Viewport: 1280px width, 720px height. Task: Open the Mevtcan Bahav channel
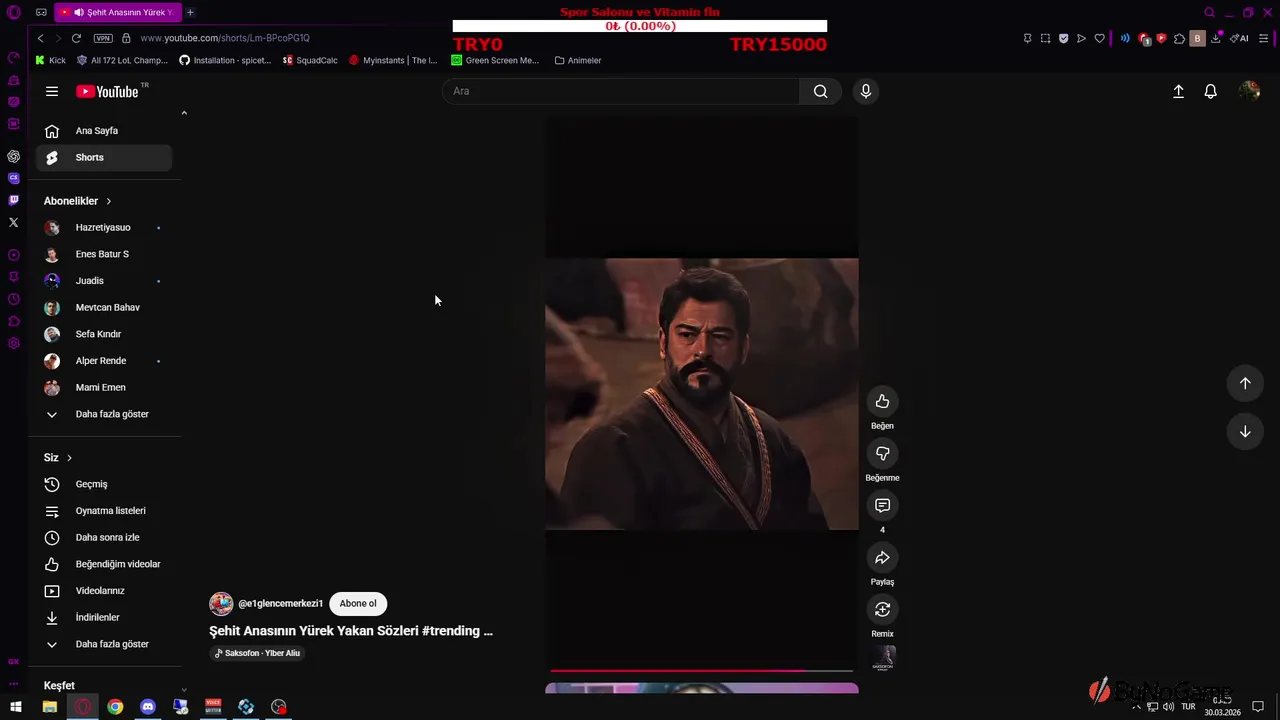point(104,308)
